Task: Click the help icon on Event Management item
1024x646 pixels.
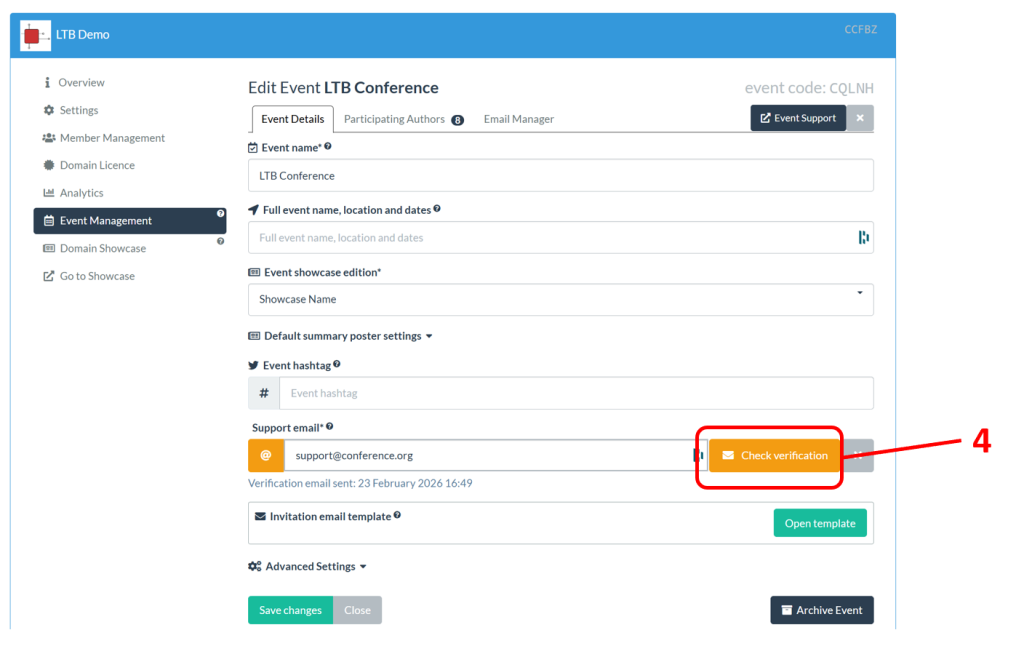Action: pyautogui.click(x=221, y=213)
